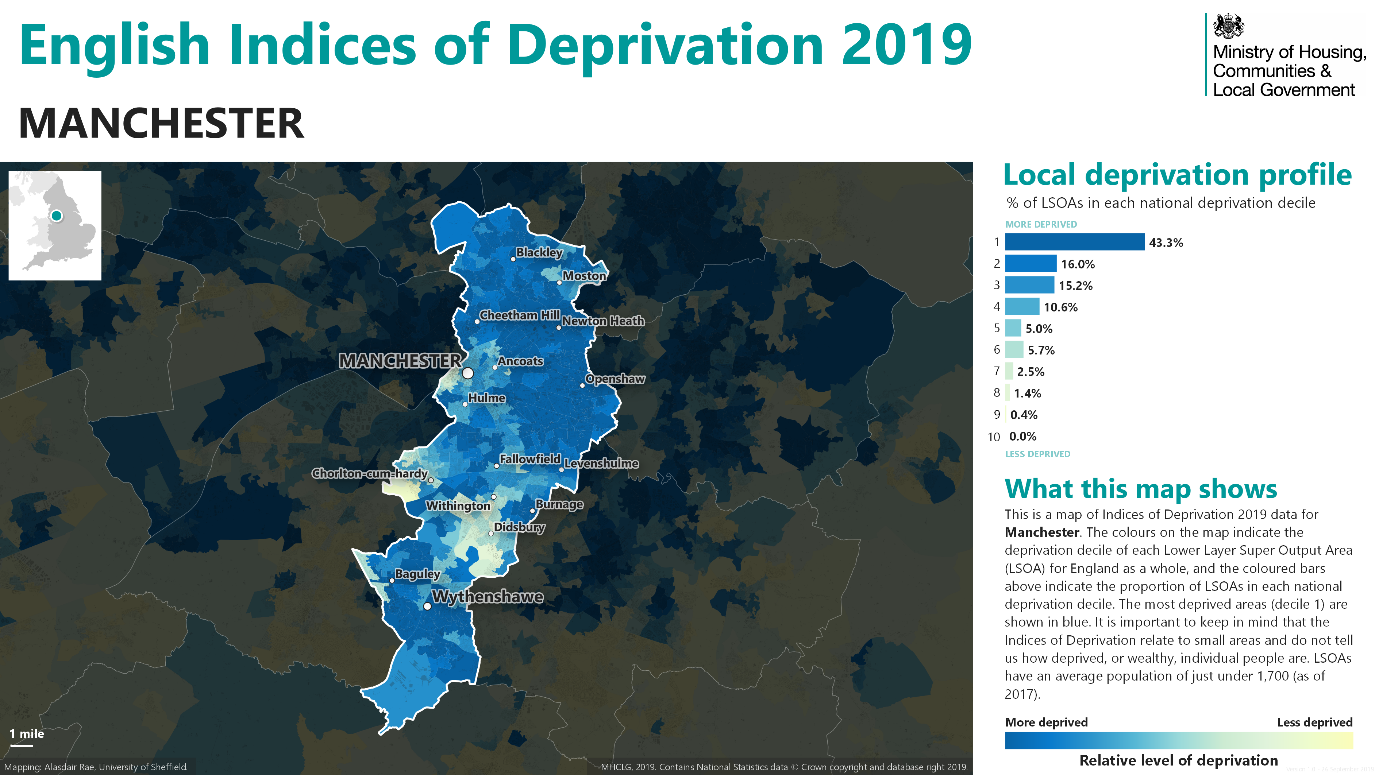1379x775 pixels.
Task: Select the Openshaw map marker
Action: tap(584, 385)
